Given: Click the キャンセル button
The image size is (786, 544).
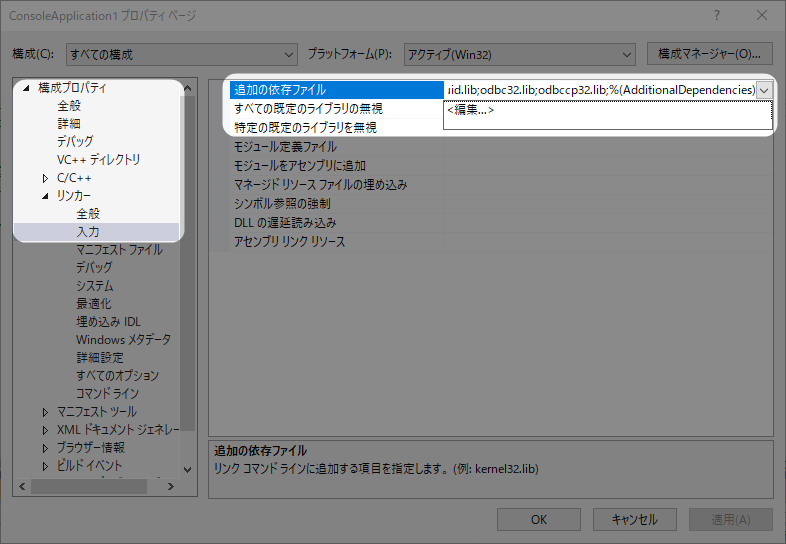Looking at the screenshot, I should point(635,519).
